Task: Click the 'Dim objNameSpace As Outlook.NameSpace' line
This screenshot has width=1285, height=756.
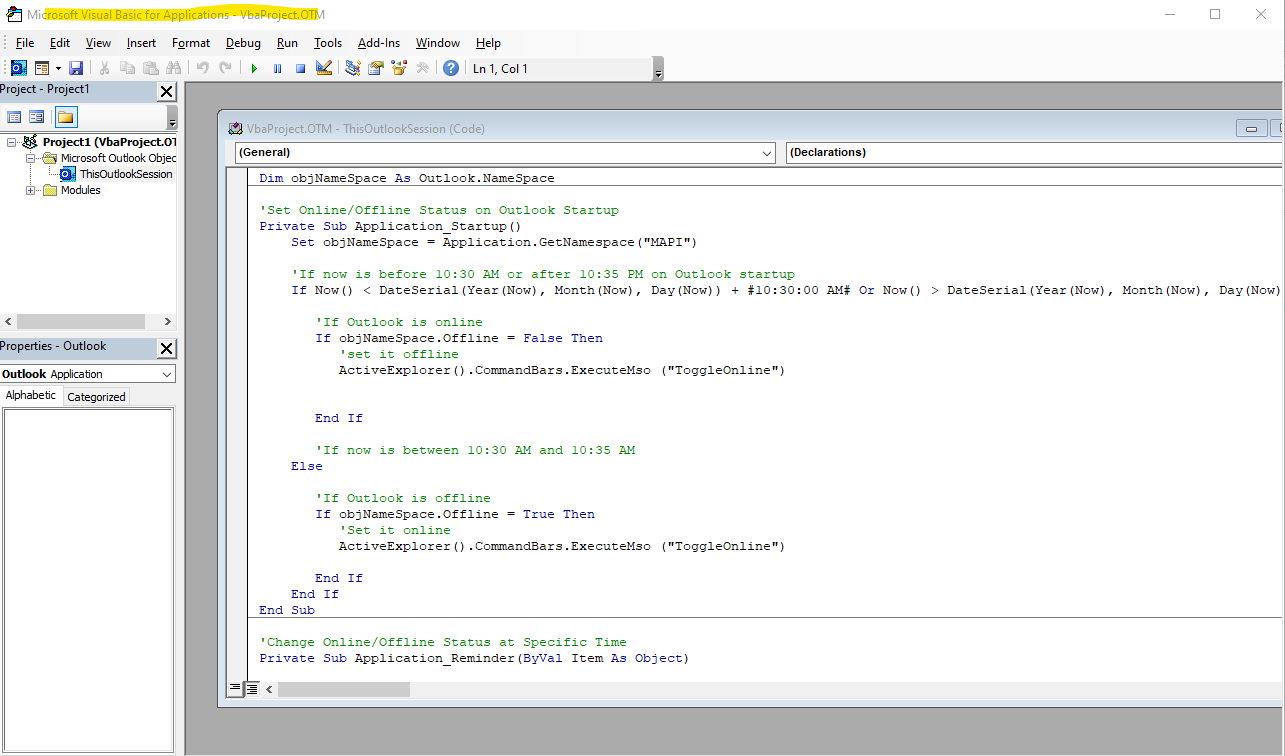Action: [x=406, y=178]
